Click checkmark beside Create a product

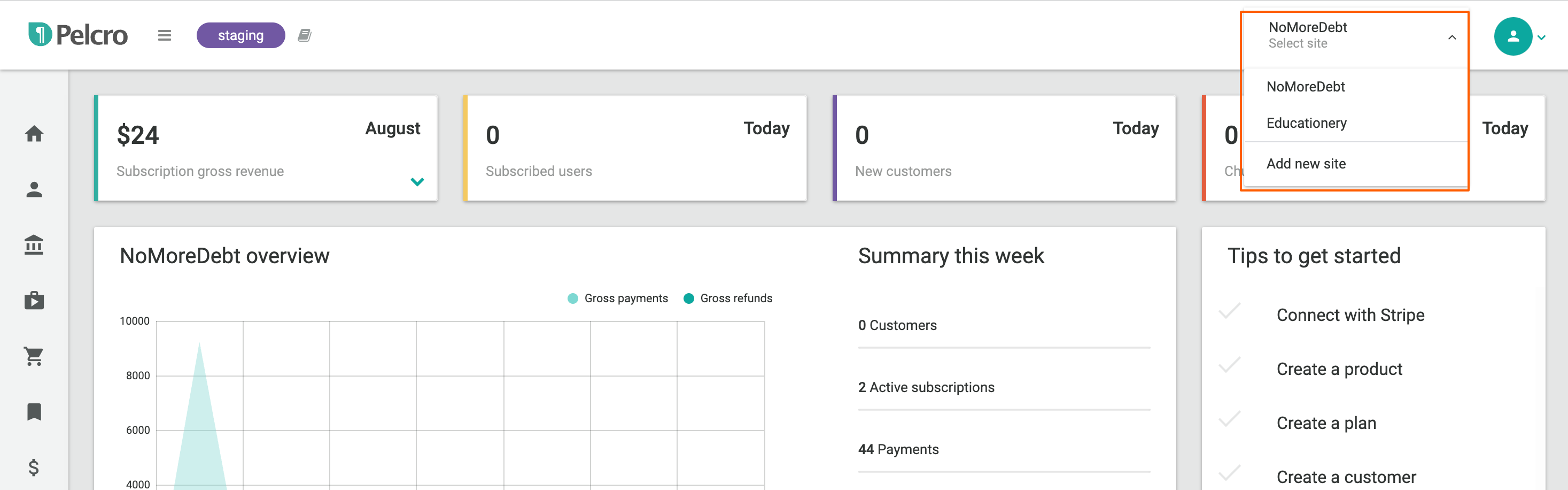[1230, 365]
